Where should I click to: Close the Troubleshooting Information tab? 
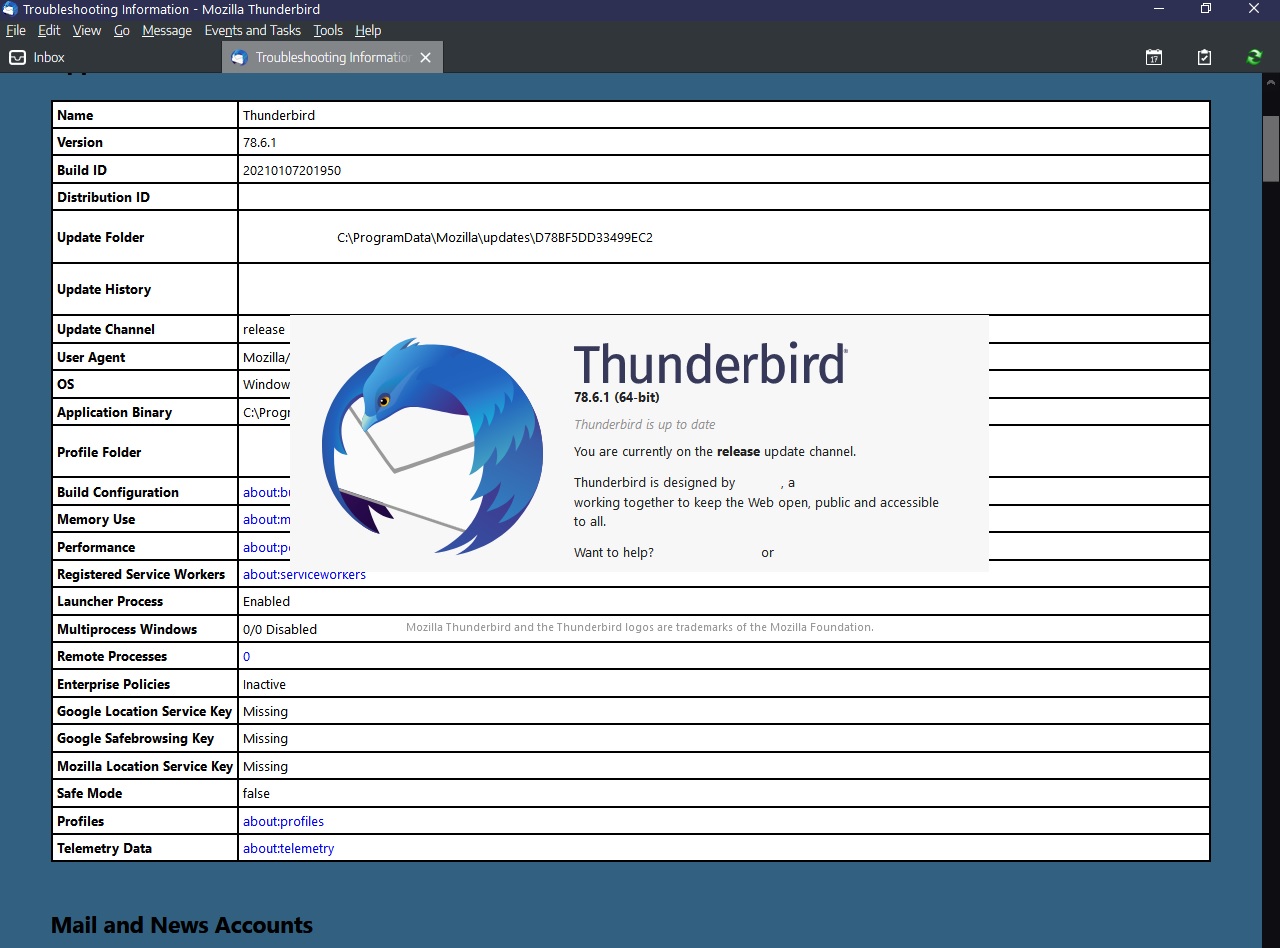pyautogui.click(x=425, y=58)
